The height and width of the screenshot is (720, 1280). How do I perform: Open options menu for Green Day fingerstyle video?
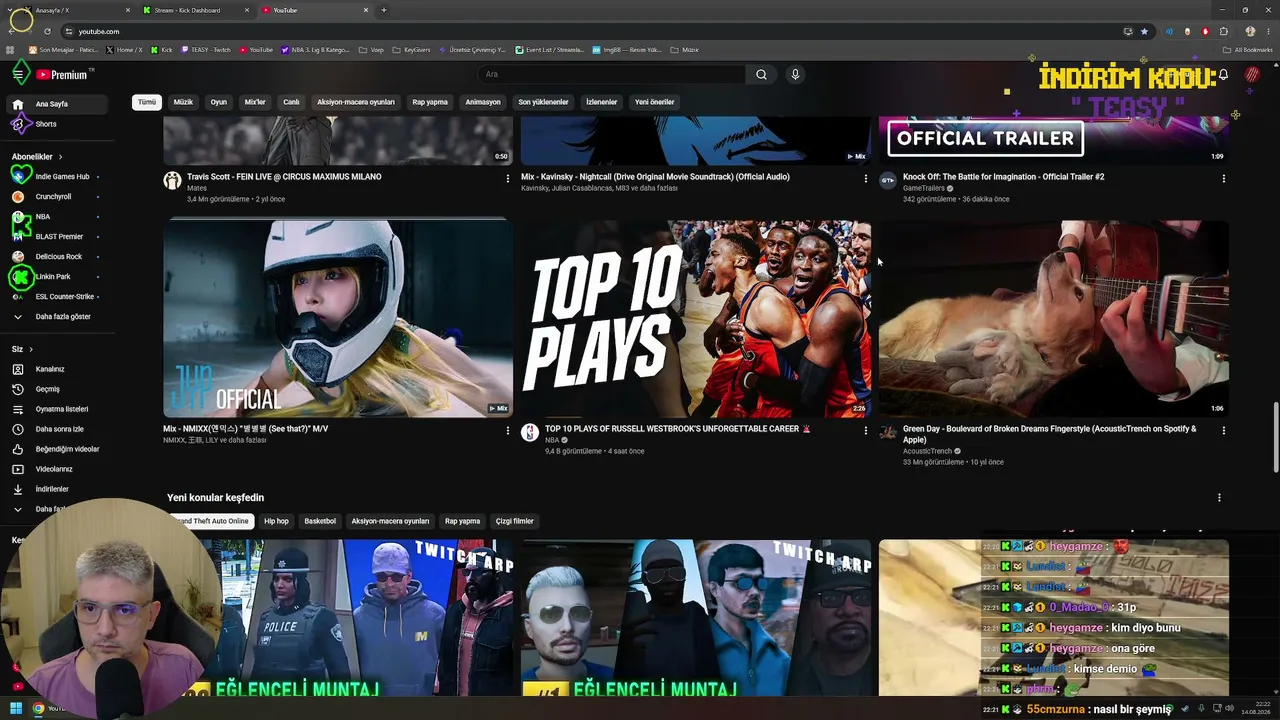[1223, 431]
